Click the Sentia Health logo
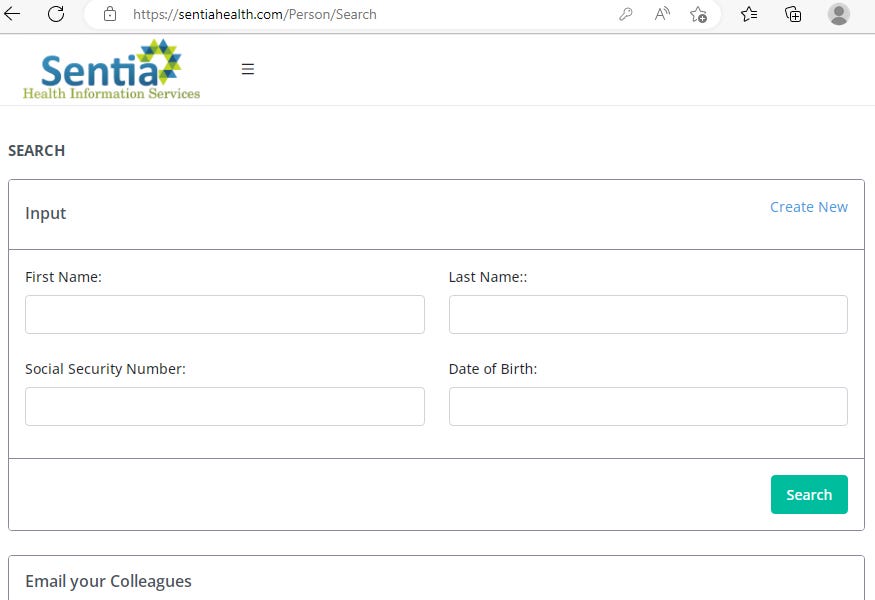This screenshot has height=600, width=875. pyautogui.click(x=110, y=70)
